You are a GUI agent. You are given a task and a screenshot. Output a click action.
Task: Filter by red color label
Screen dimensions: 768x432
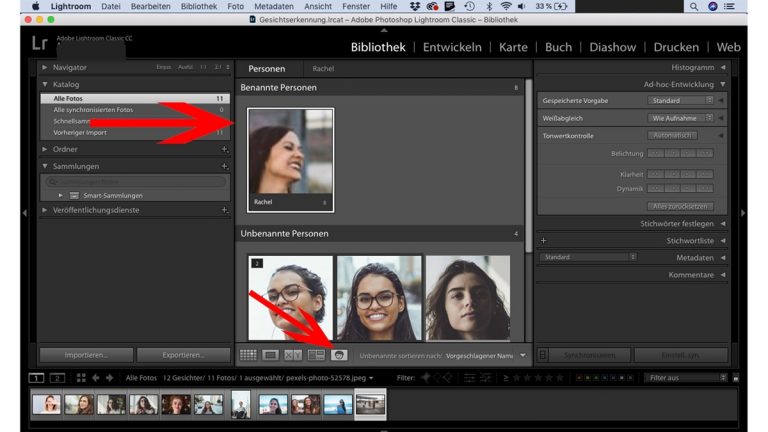pyautogui.click(x=579, y=378)
